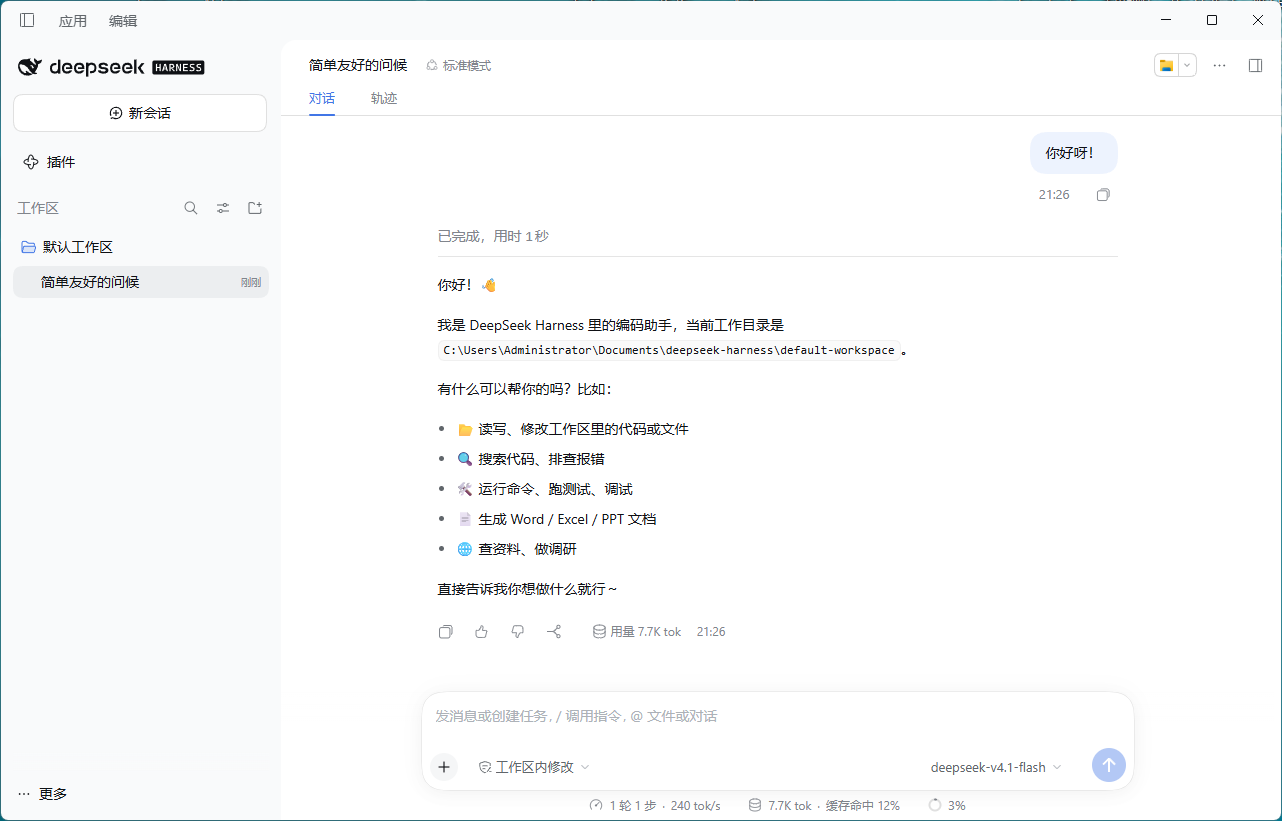
Task: Click the bullet 生成 Word / Excel / PPT 文档
Action: [x=557, y=519]
